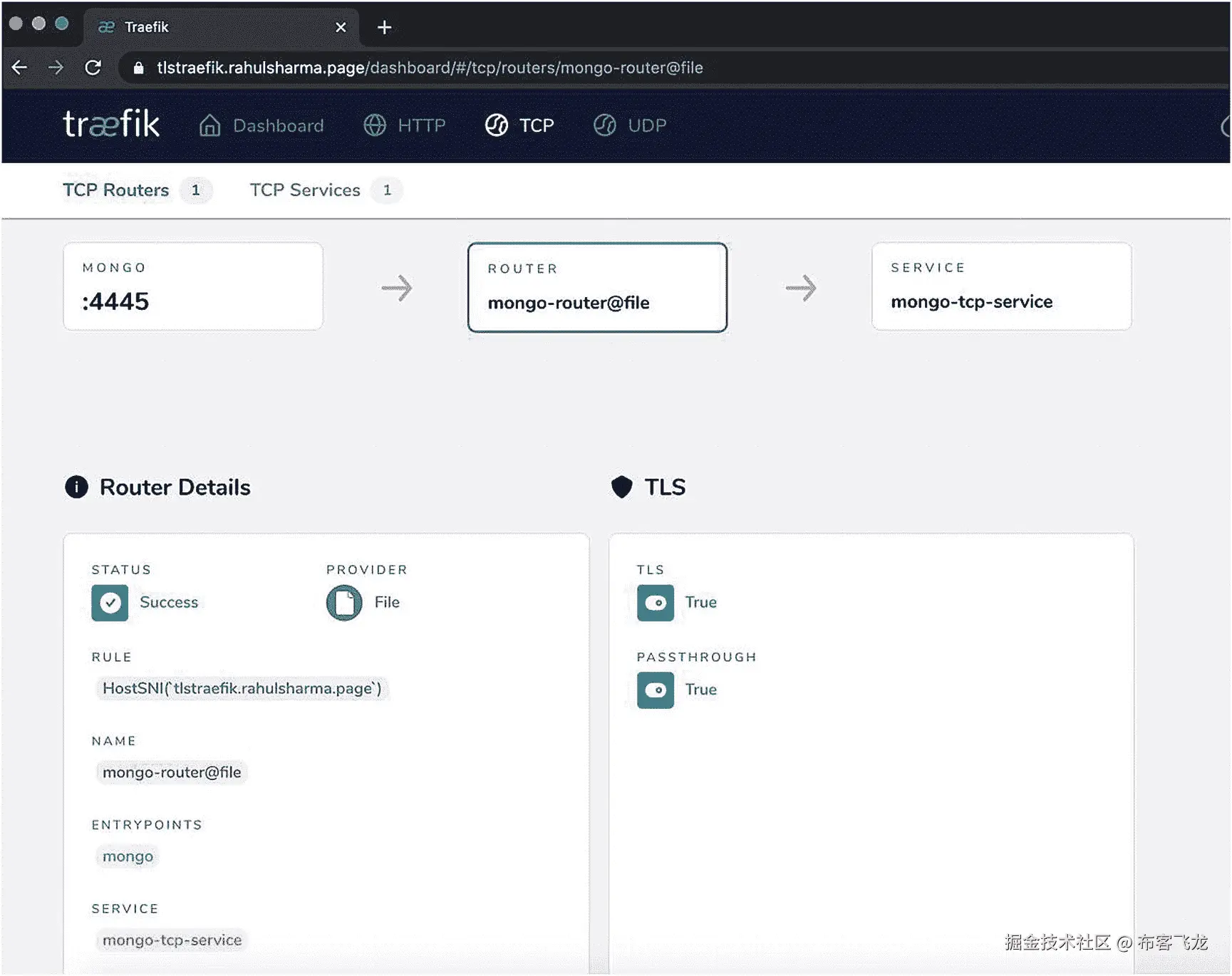The image size is (1232, 976).
Task: Click the Success status check icon
Action: 110,603
